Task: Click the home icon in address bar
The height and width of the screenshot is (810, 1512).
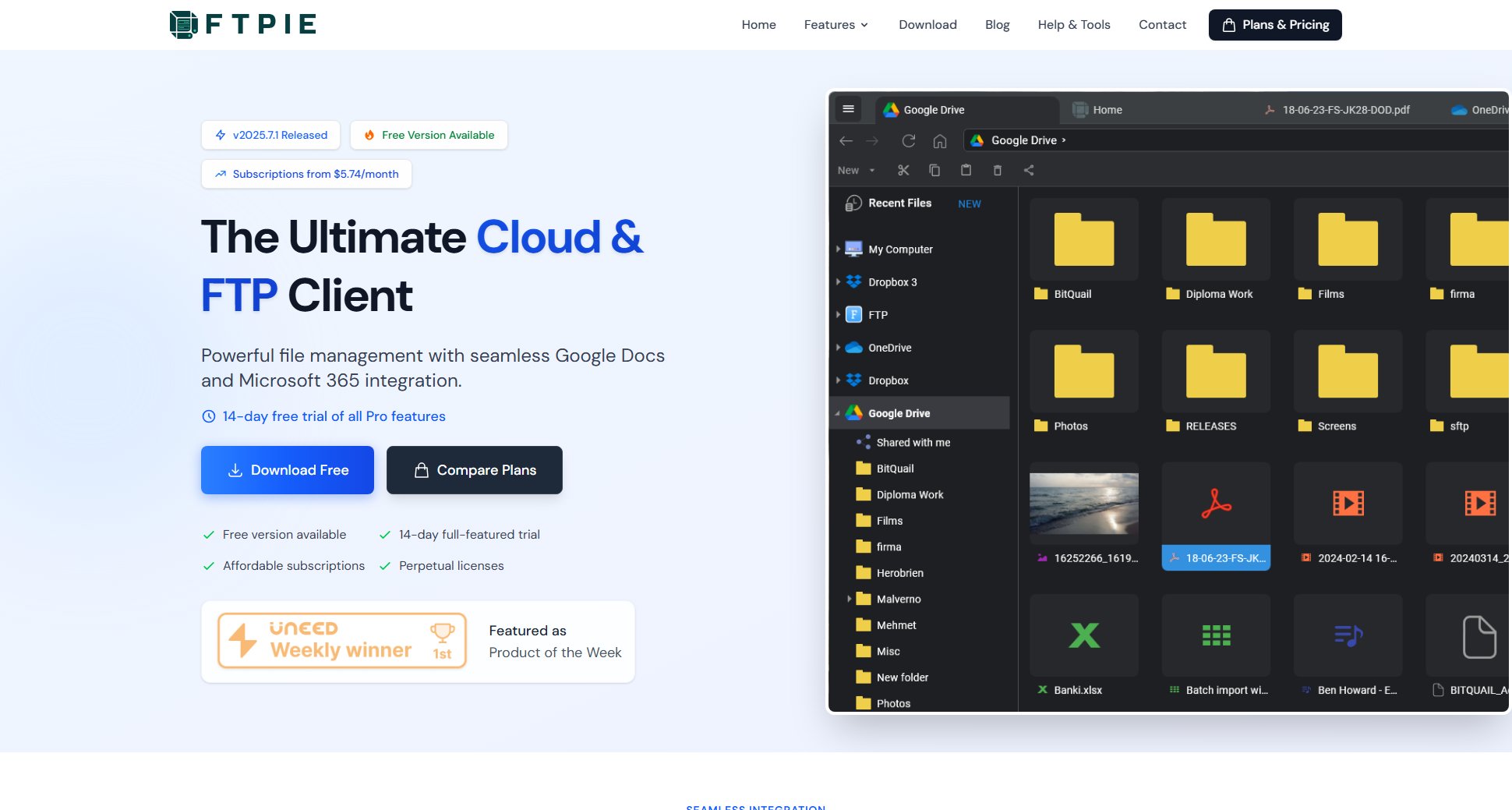Action: tap(940, 140)
